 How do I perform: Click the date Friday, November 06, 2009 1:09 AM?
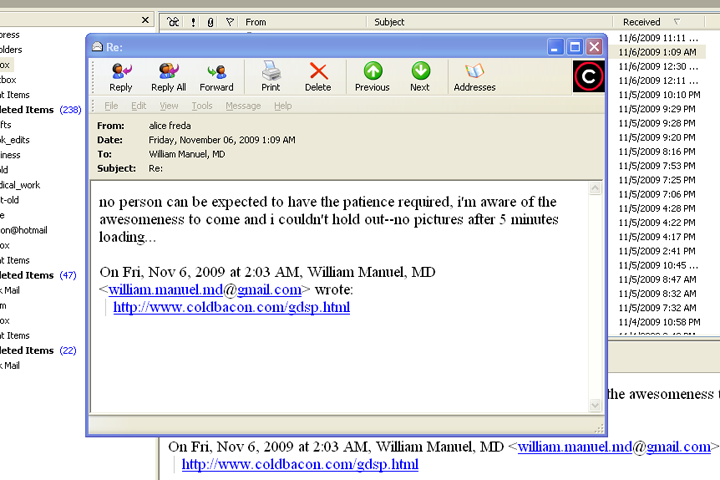(222, 140)
